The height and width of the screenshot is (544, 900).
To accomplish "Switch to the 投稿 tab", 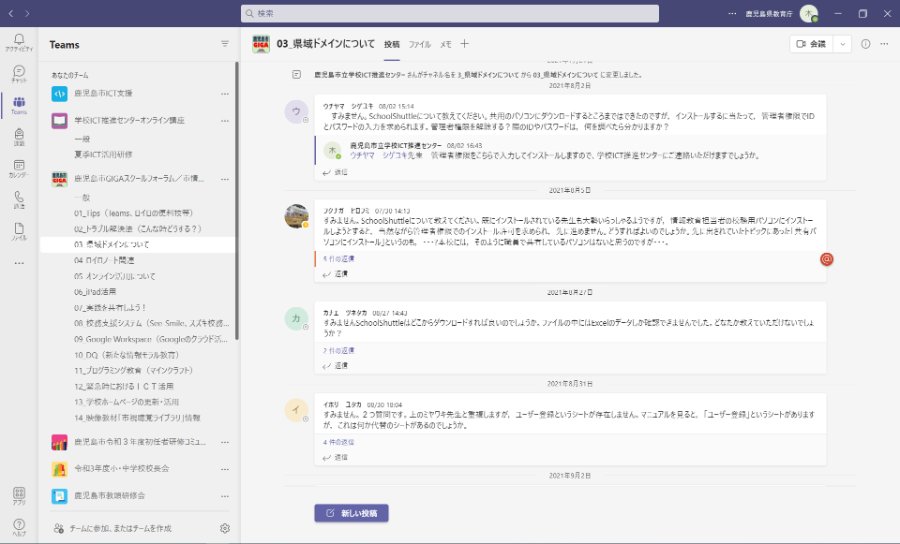I will tap(392, 44).
